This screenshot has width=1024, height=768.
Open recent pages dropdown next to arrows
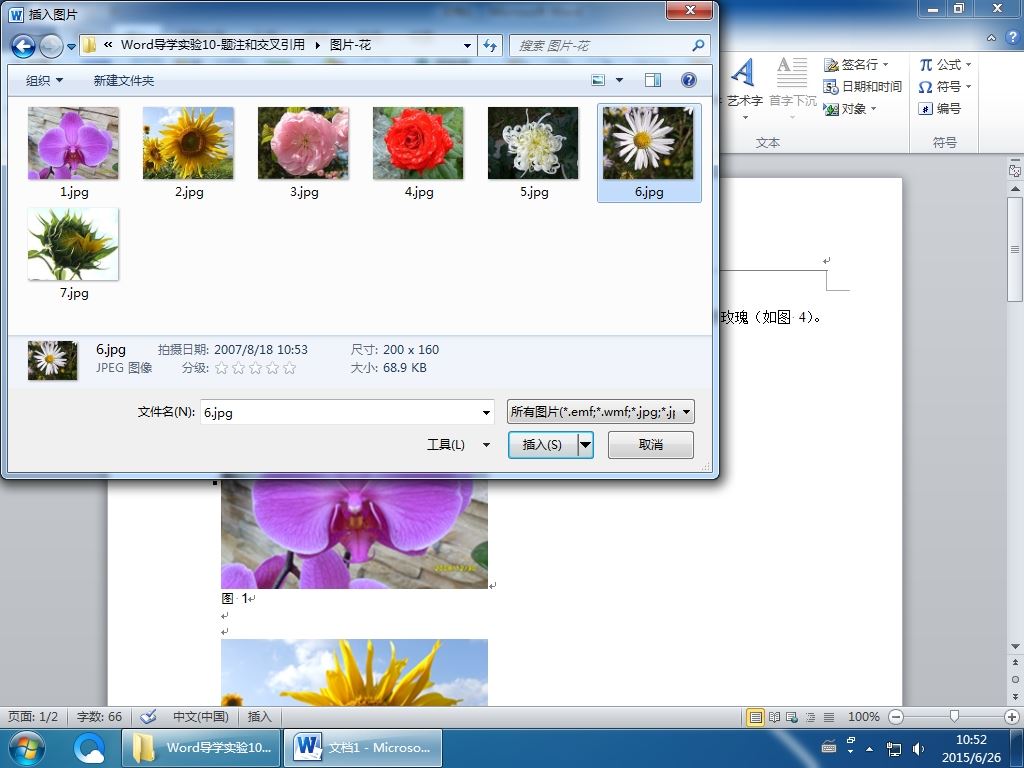coord(71,46)
